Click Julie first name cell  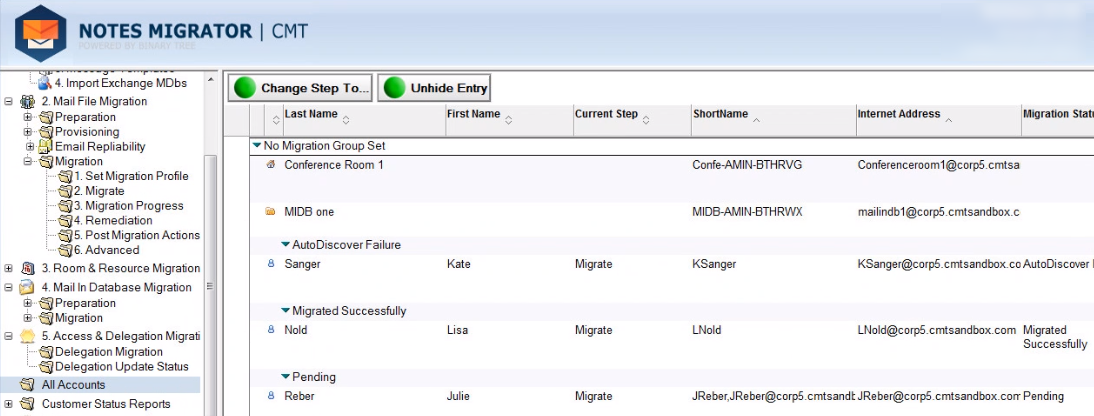(x=458, y=396)
